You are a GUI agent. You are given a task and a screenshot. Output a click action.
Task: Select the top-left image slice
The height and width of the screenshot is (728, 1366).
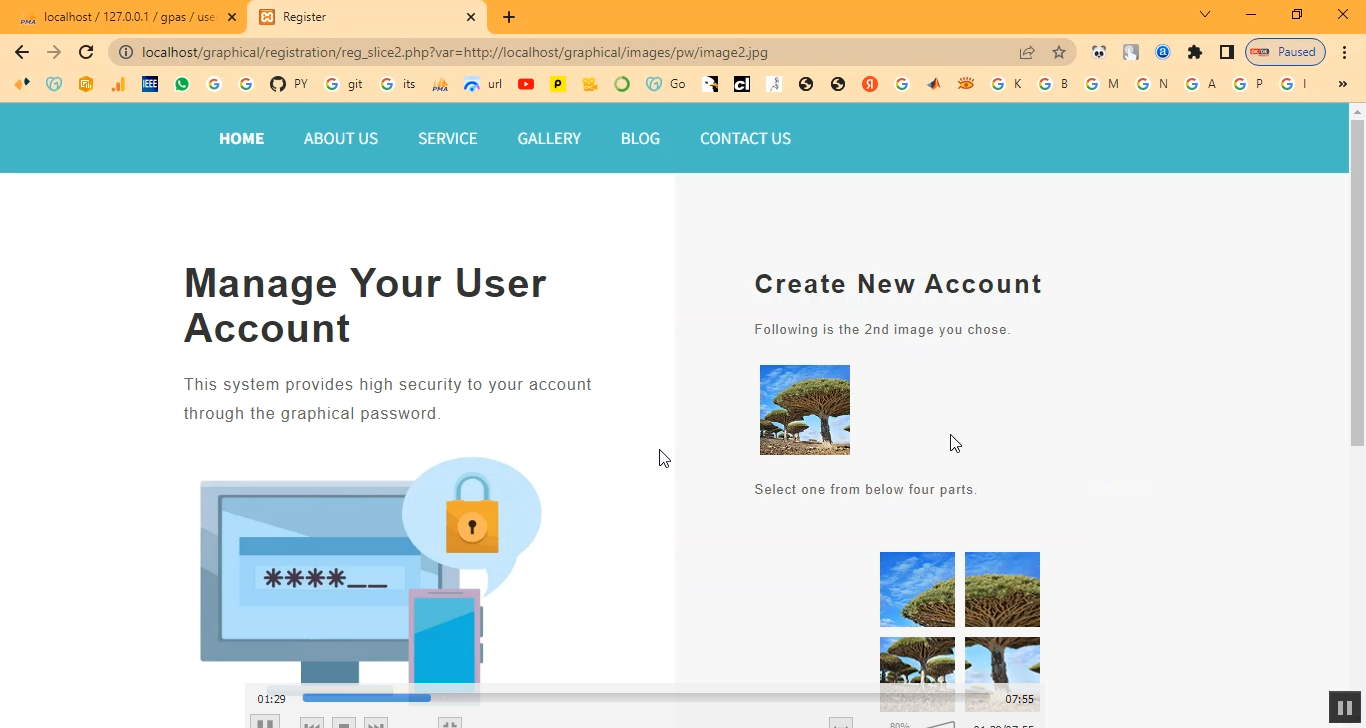point(917,589)
